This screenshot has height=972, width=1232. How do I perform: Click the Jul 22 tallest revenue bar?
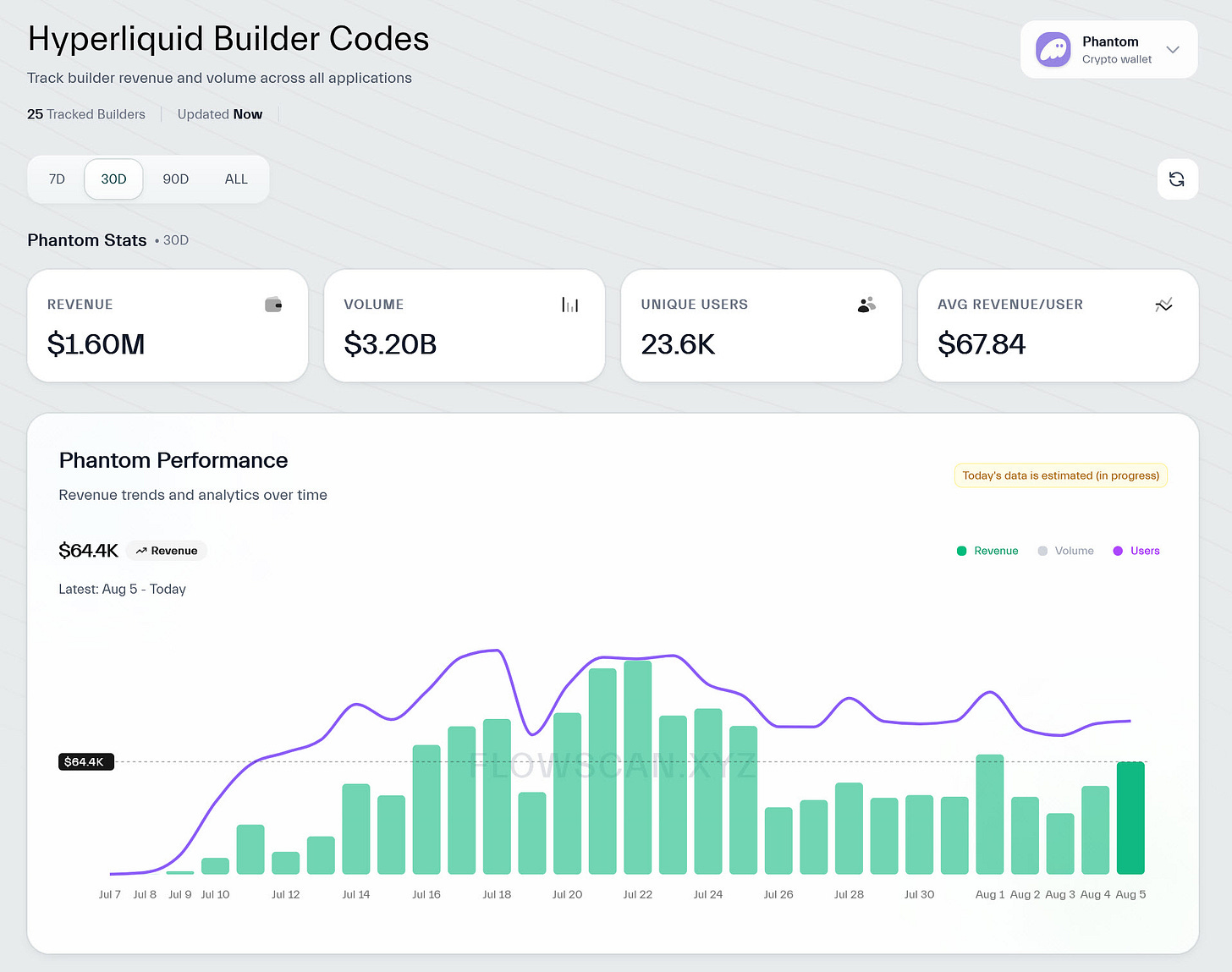tap(638, 767)
